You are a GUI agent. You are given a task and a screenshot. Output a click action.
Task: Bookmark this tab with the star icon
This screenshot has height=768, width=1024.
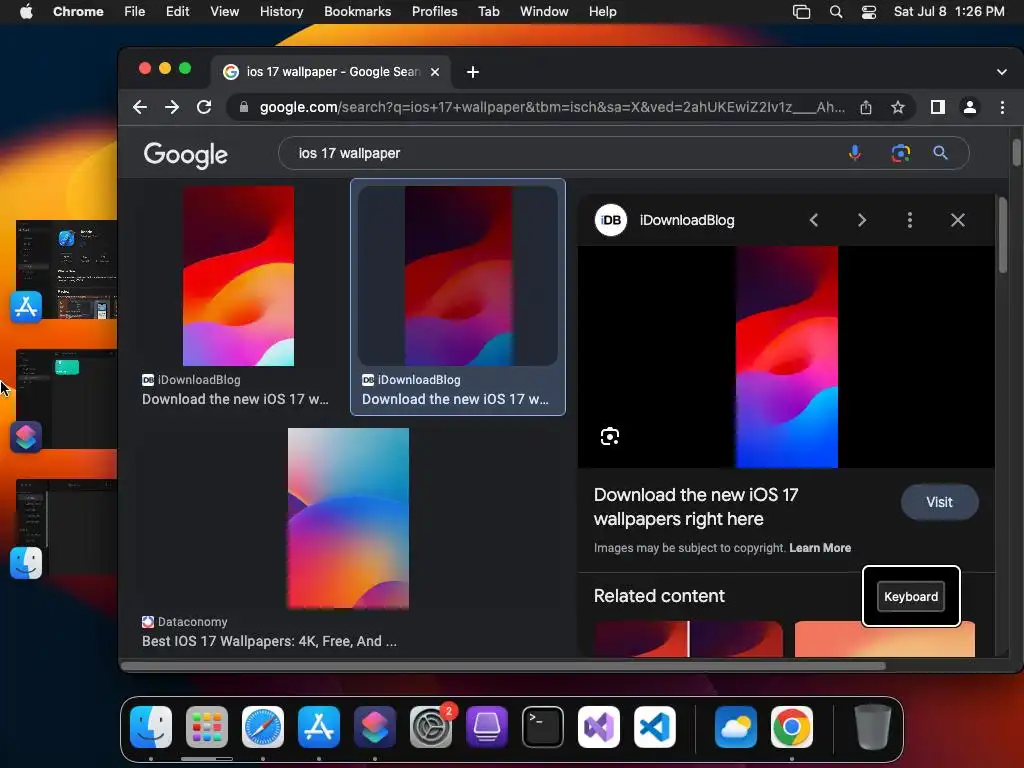coord(898,107)
